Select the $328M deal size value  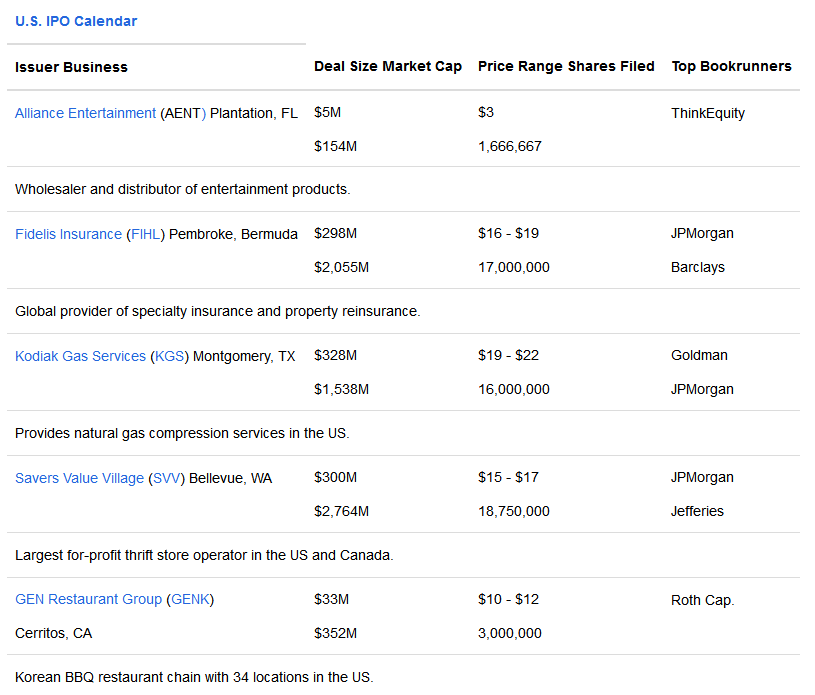tap(335, 356)
